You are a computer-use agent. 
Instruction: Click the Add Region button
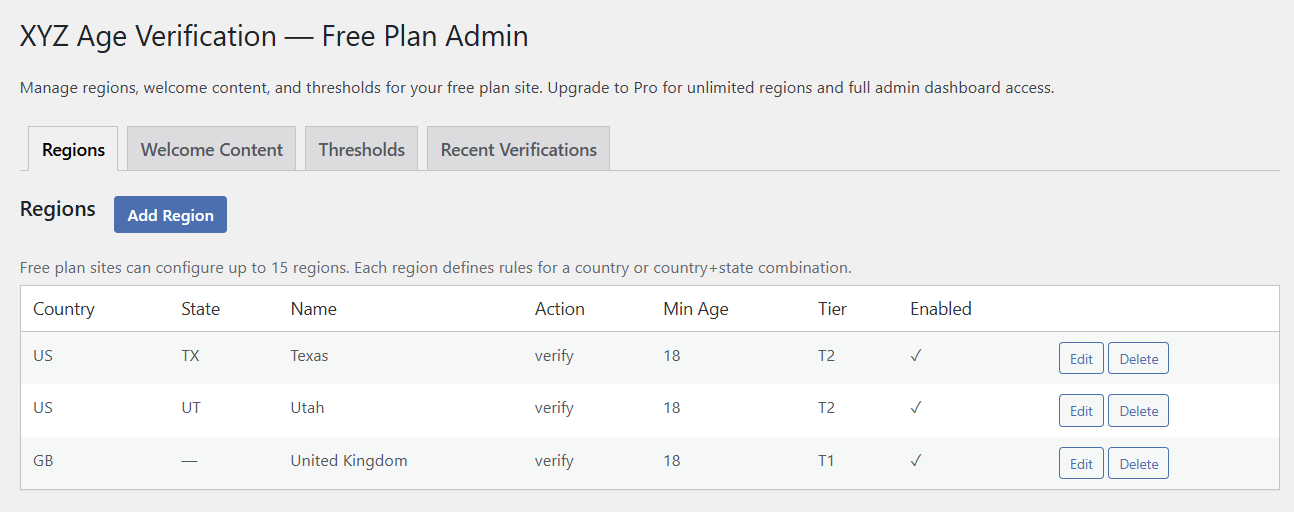(x=170, y=215)
